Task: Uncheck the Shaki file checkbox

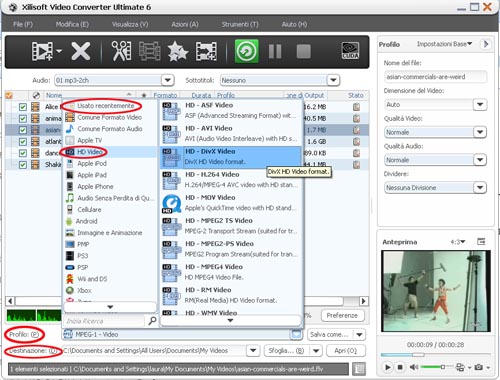Action: [x=23, y=165]
